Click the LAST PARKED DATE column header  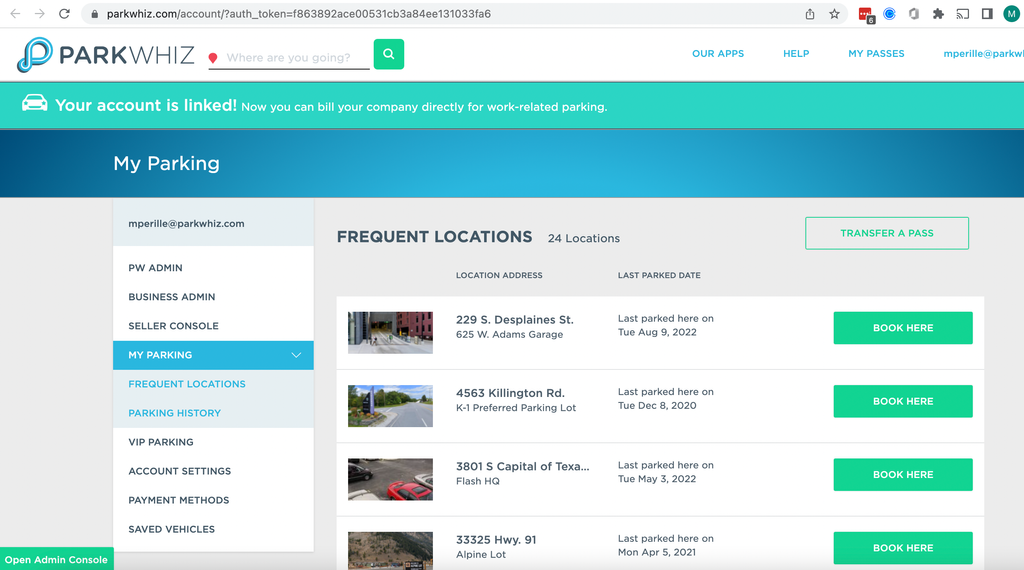pyautogui.click(x=659, y=276)
